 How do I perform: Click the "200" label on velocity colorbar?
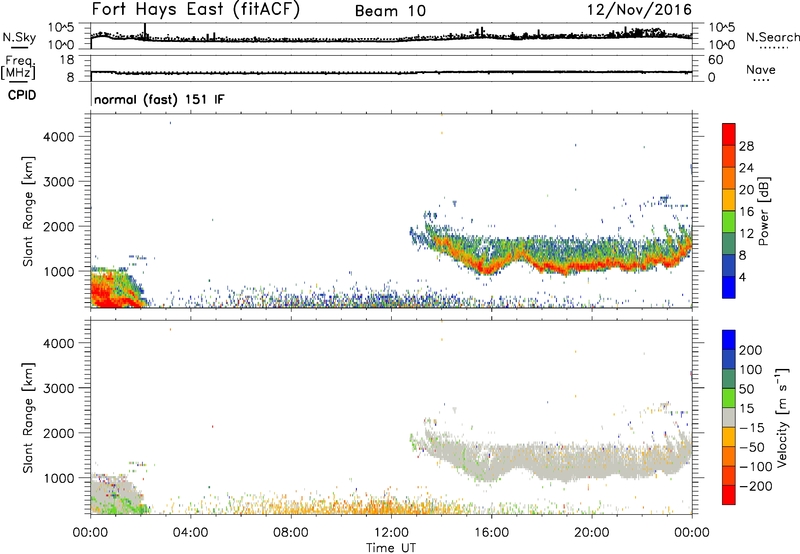(751, 350)
